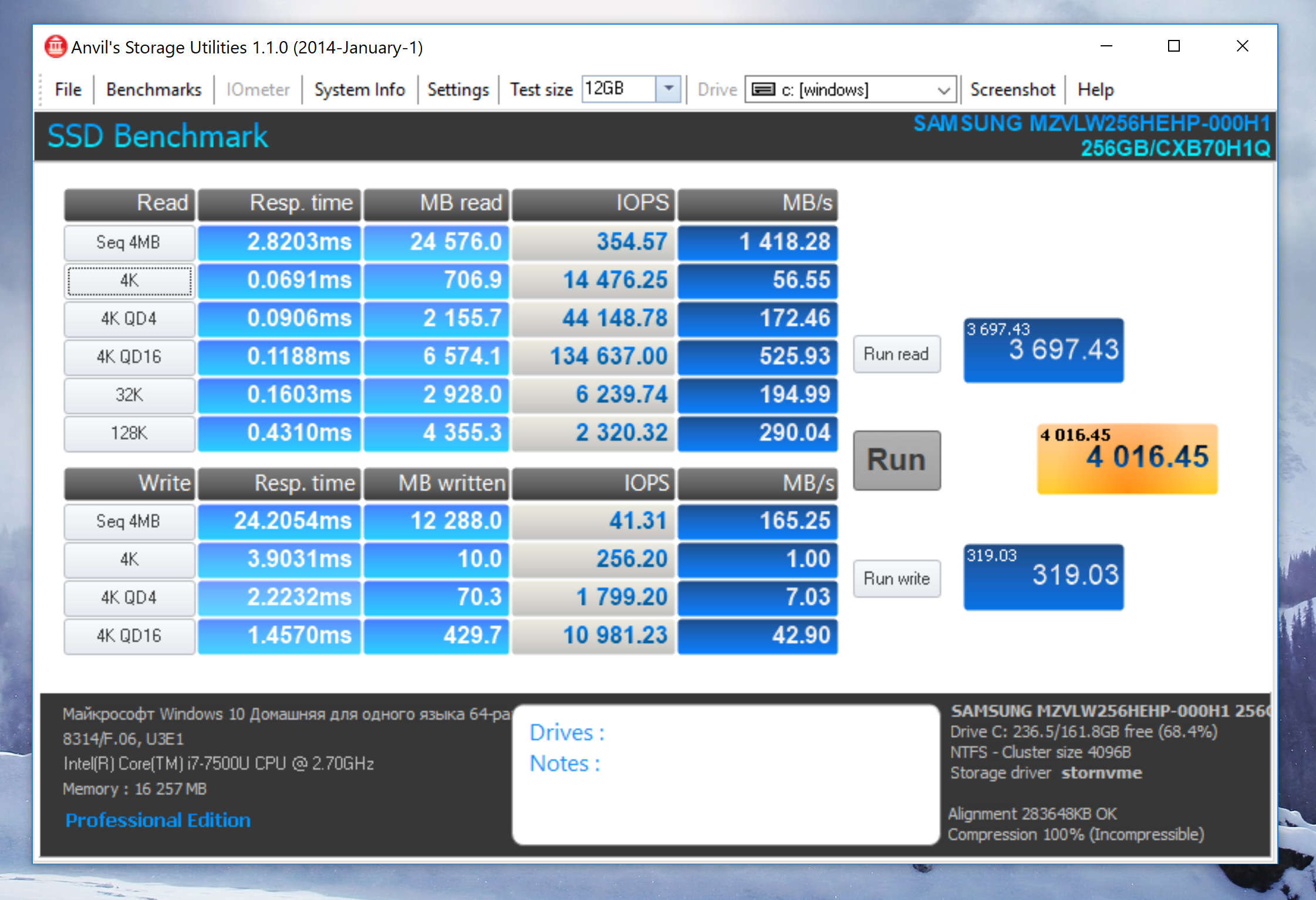Screen dimensions: 1316x900
Task: Click the Professional Edition link
Action: [x=158, y=820]
